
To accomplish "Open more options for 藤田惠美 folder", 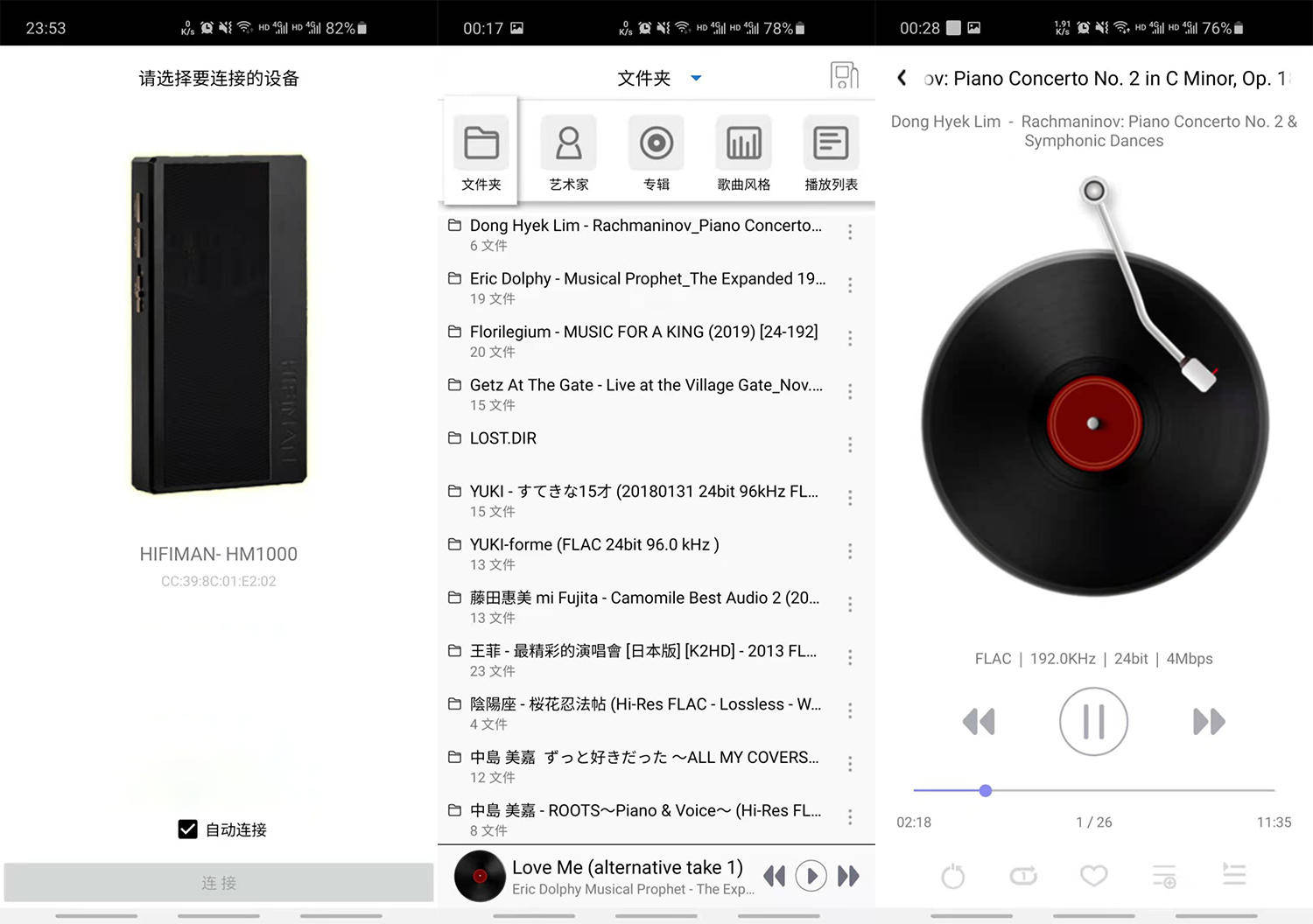I will pyautogui.click(x=850, y=605).
